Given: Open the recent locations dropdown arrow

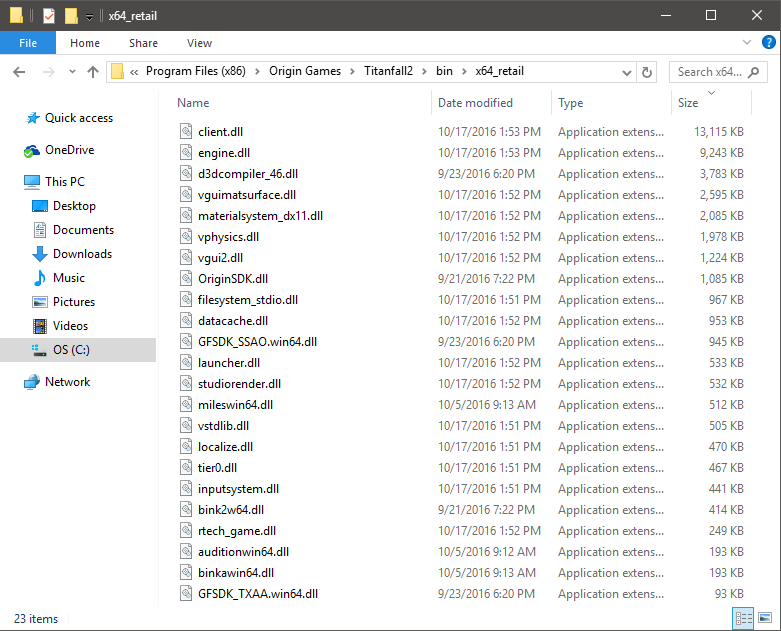Looking at the screenshot, I should 72,72.
